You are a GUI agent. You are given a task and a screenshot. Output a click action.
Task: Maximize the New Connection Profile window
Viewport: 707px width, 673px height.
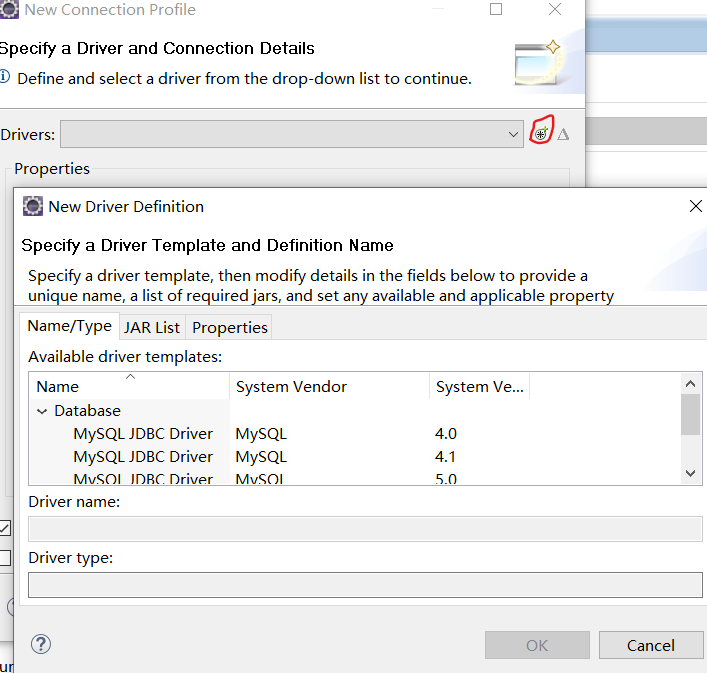pyautogui.click(x=496, y=9)
